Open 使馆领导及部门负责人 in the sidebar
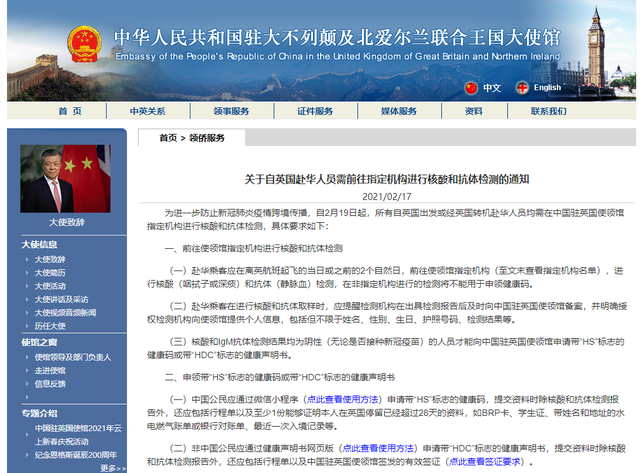 coord(73,358)
